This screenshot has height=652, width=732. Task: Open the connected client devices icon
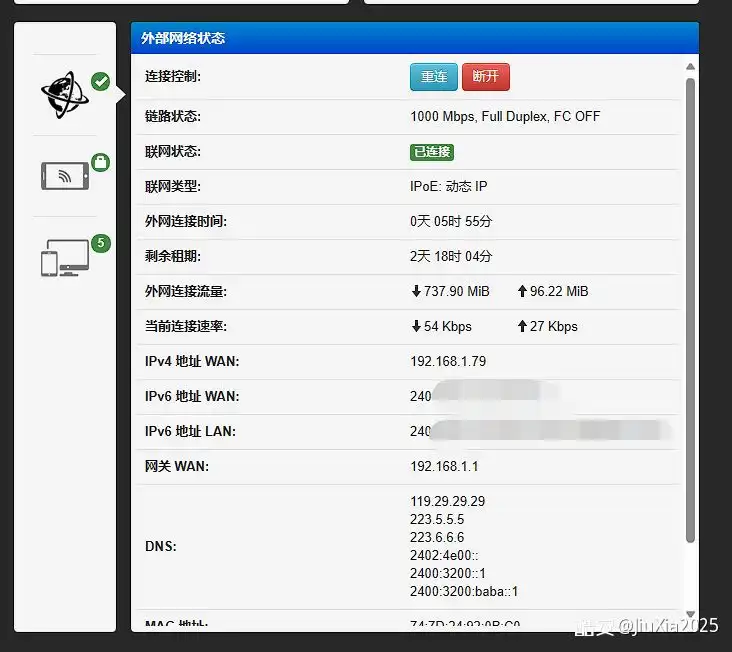pyautogui.click(x=65, y=258)
